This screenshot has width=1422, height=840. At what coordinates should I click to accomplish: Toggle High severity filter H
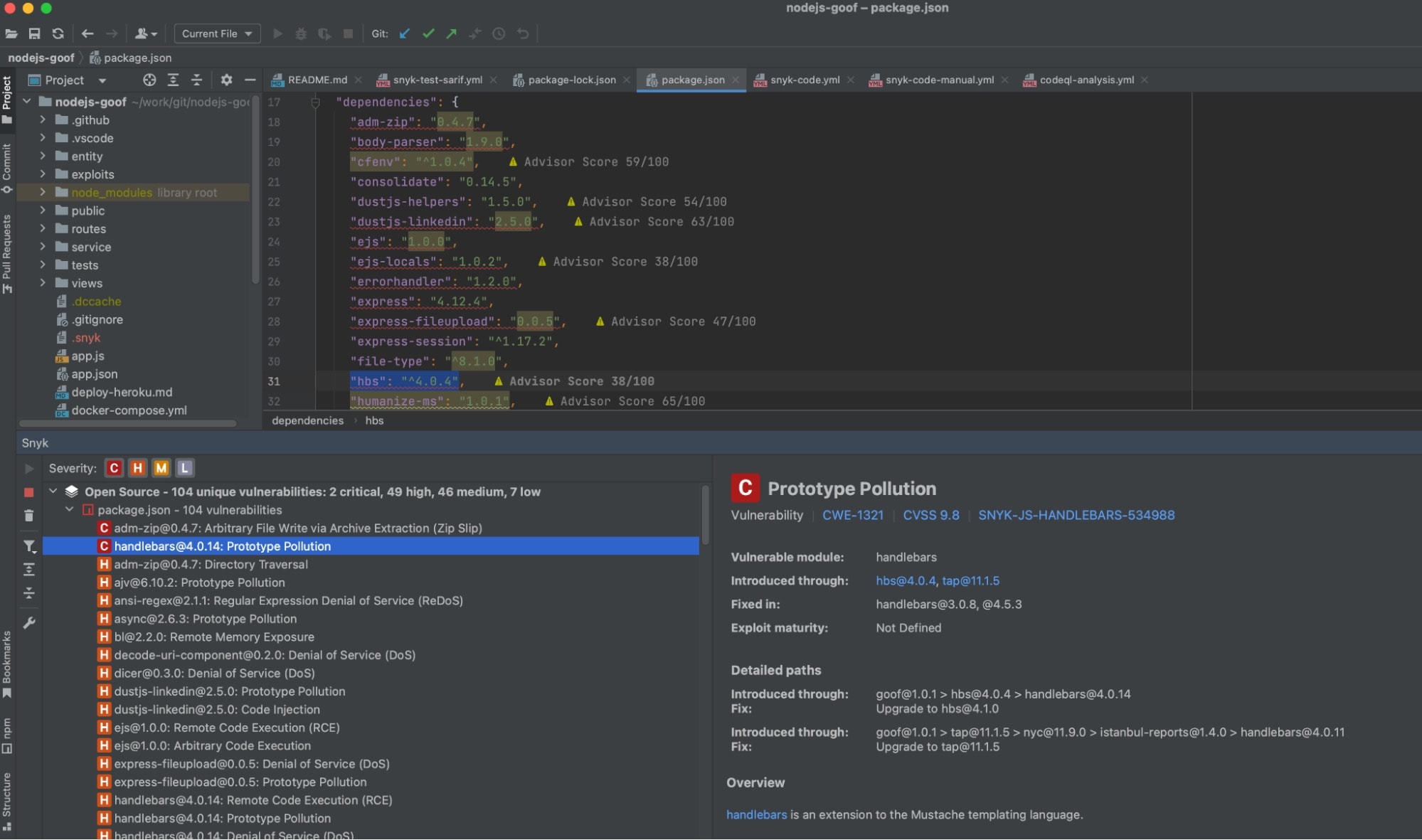(137, 468)
